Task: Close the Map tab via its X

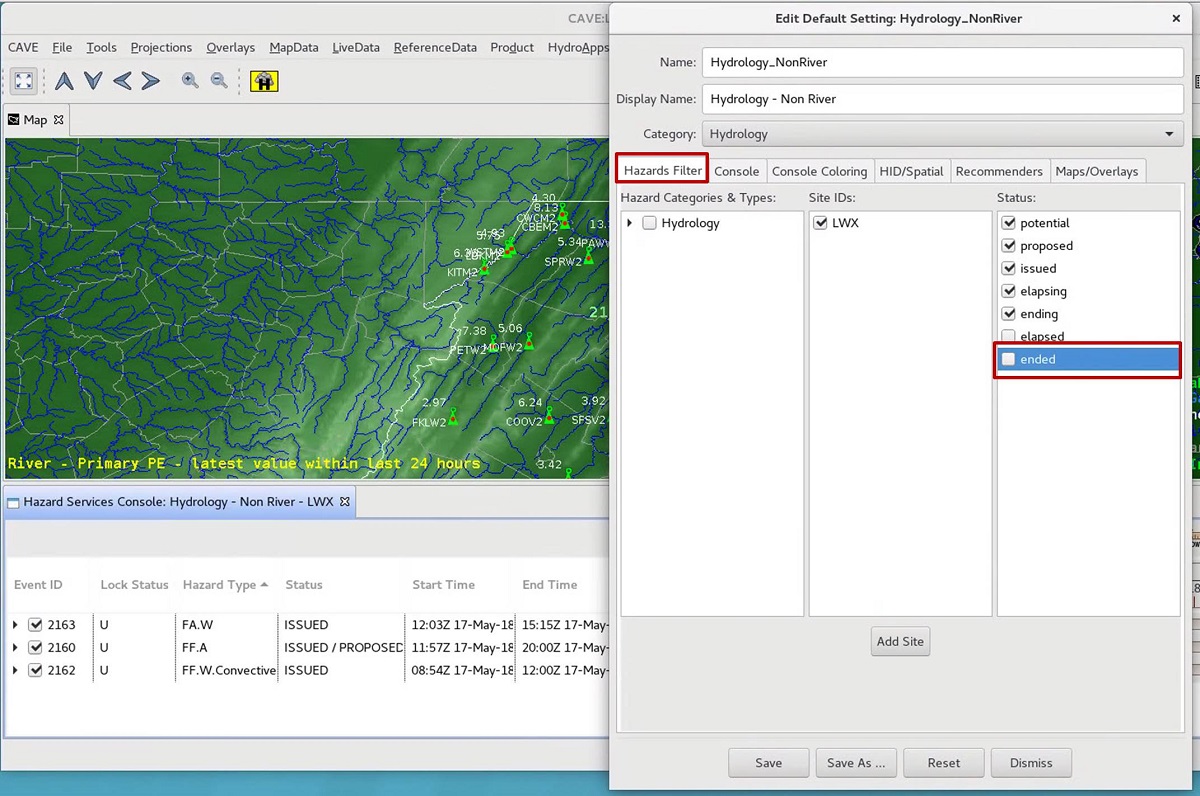Action: pos(58,120)
